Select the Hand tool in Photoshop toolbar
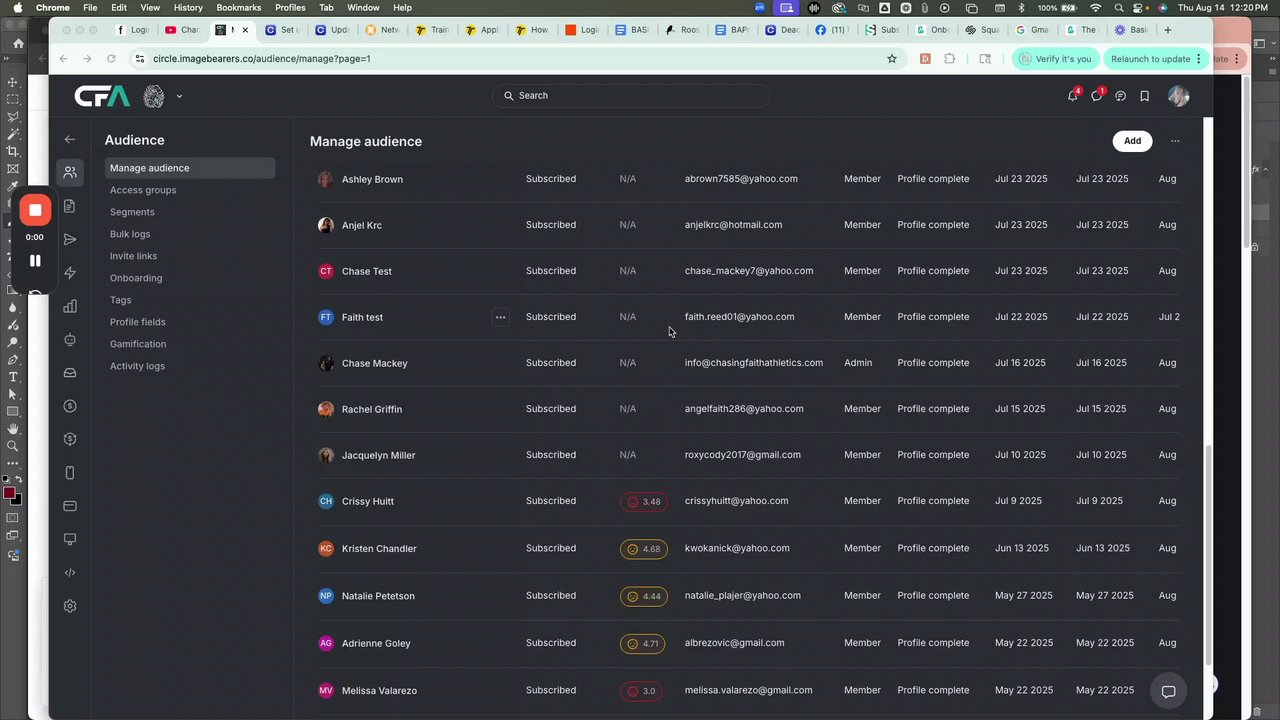 point(13,429)
